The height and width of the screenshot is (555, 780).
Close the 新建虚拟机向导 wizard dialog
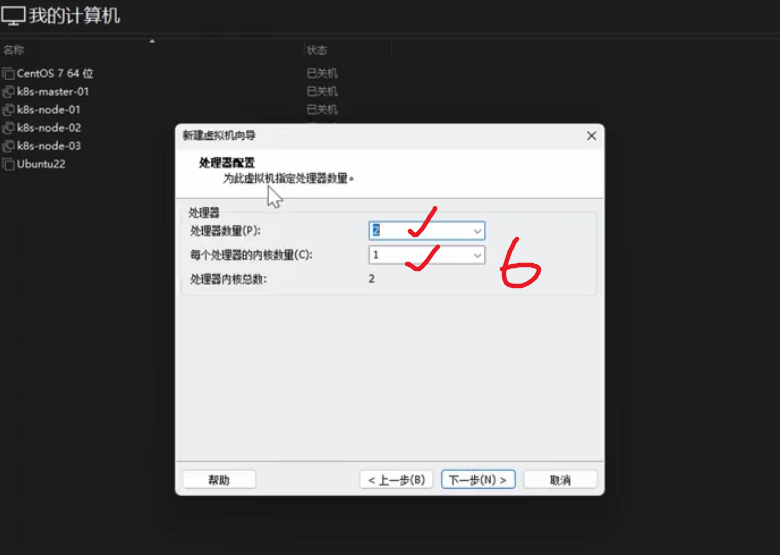(591, 136)
